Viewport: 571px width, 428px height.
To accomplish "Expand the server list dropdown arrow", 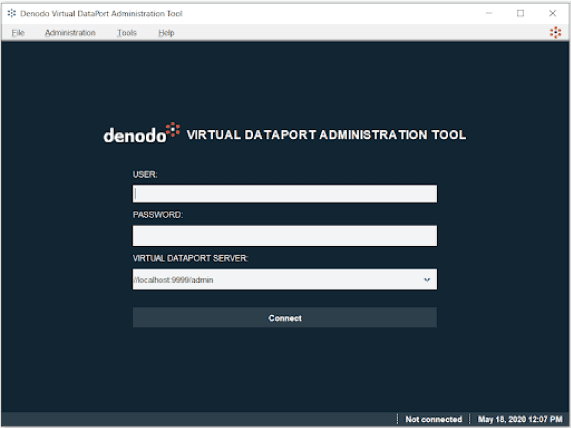I will click(x=427, y=280).
